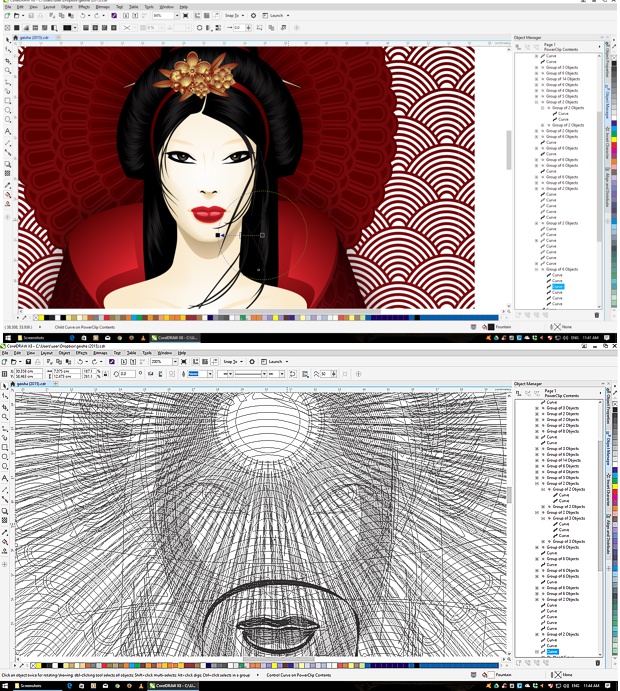Expand Group of 8 Objects in lower Object Manager
This screenshot has width=620, height=691.
pyautogui.click(x=537, y=431)
